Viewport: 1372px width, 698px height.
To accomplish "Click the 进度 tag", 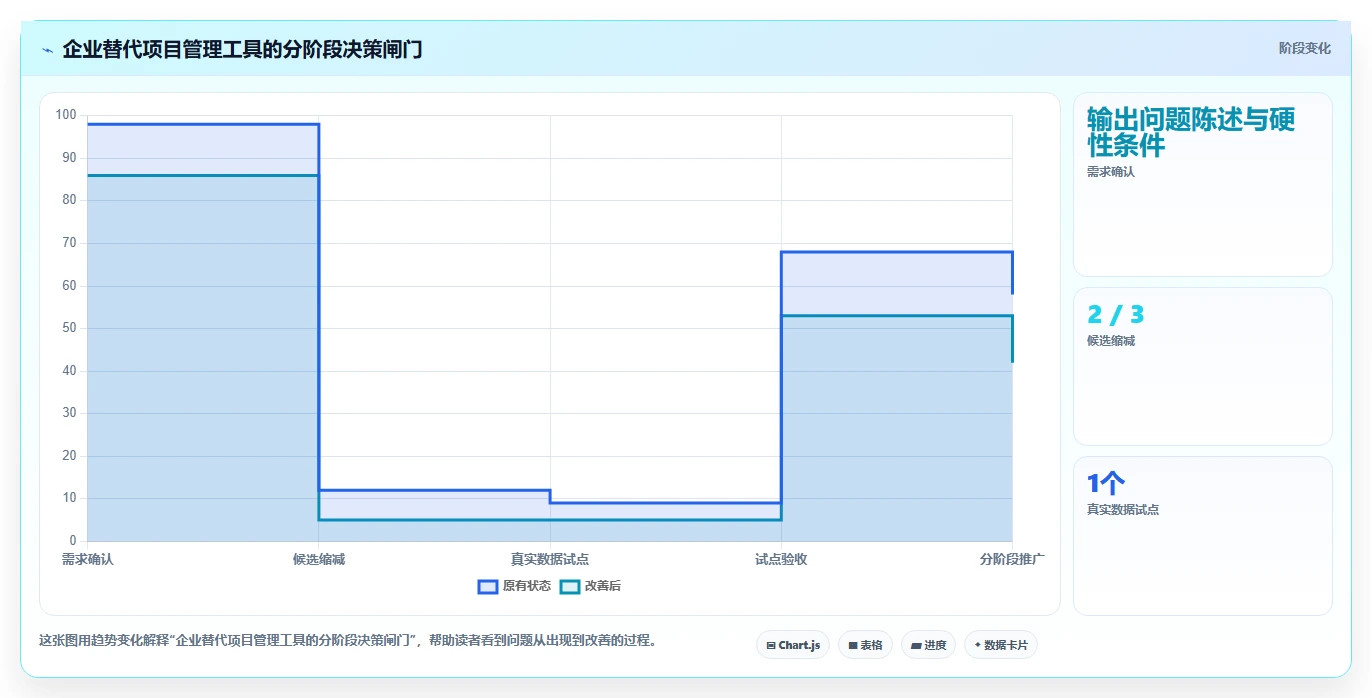I will click(928, 646).
